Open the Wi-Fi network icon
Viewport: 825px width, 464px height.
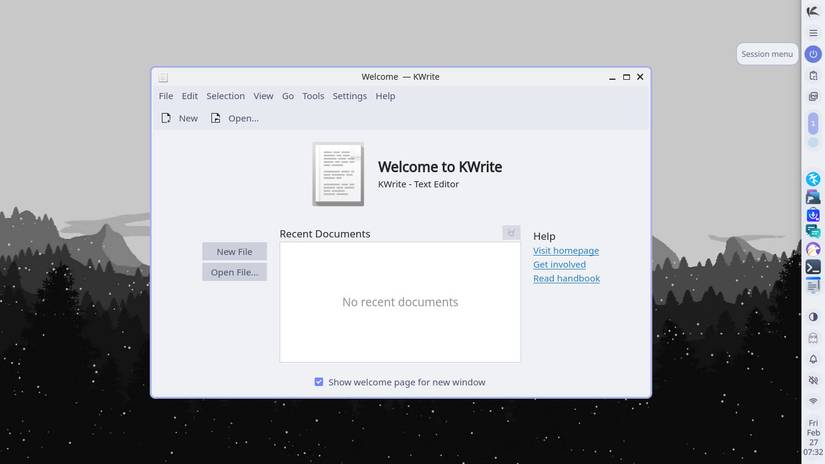813,402
